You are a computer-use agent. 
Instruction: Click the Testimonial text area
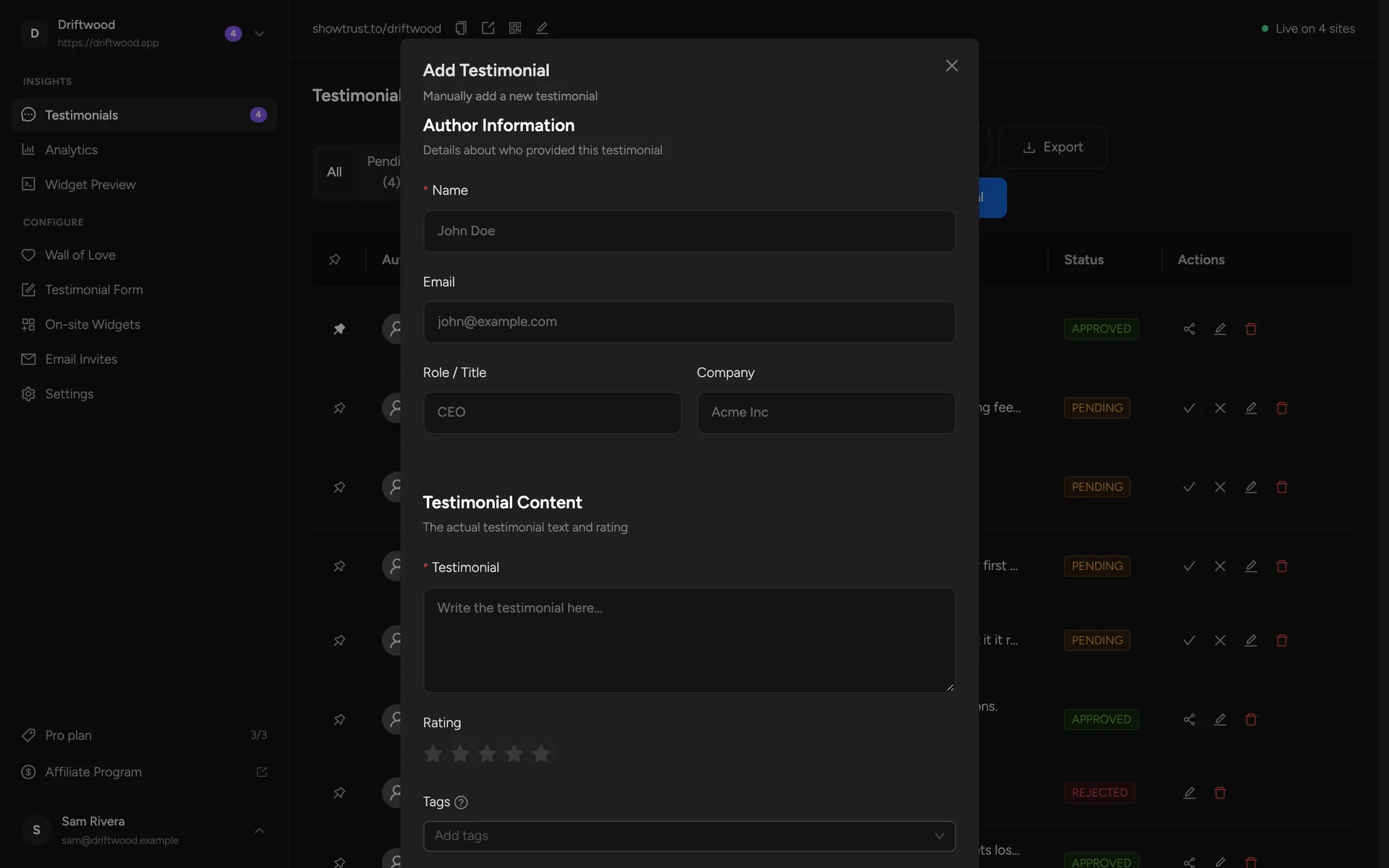point(689,640)
